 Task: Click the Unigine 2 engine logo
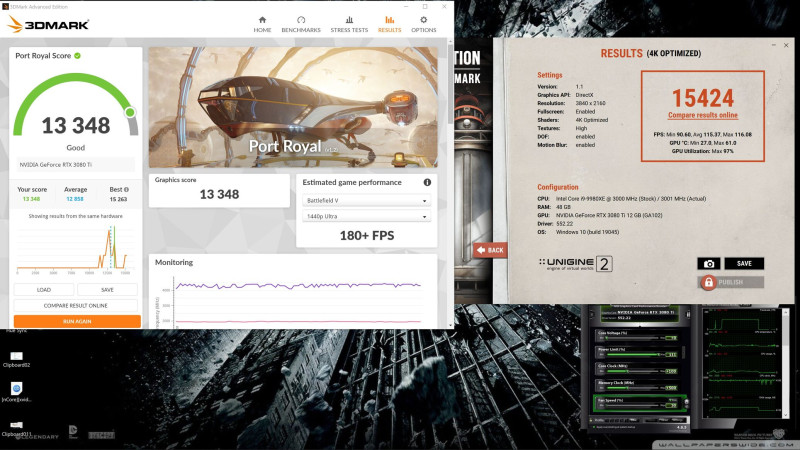pos(575,264)
